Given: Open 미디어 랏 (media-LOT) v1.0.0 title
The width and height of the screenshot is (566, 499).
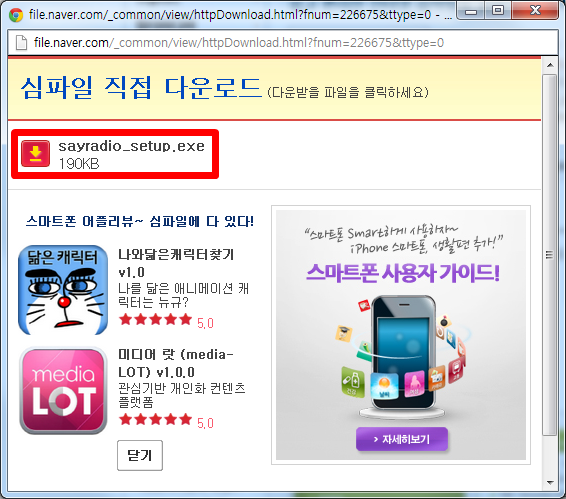Looking at the screenshot, I should (176, 363).
